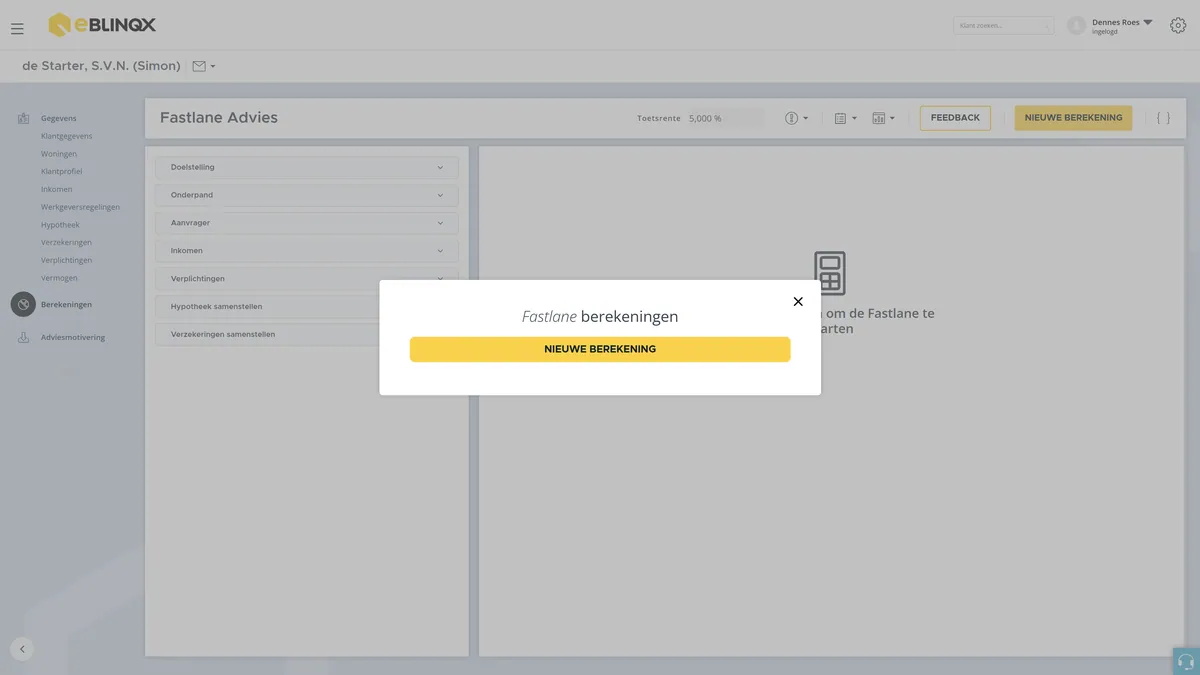Open the Dennes Roes user dropdown

click(x=1122, y=25)
